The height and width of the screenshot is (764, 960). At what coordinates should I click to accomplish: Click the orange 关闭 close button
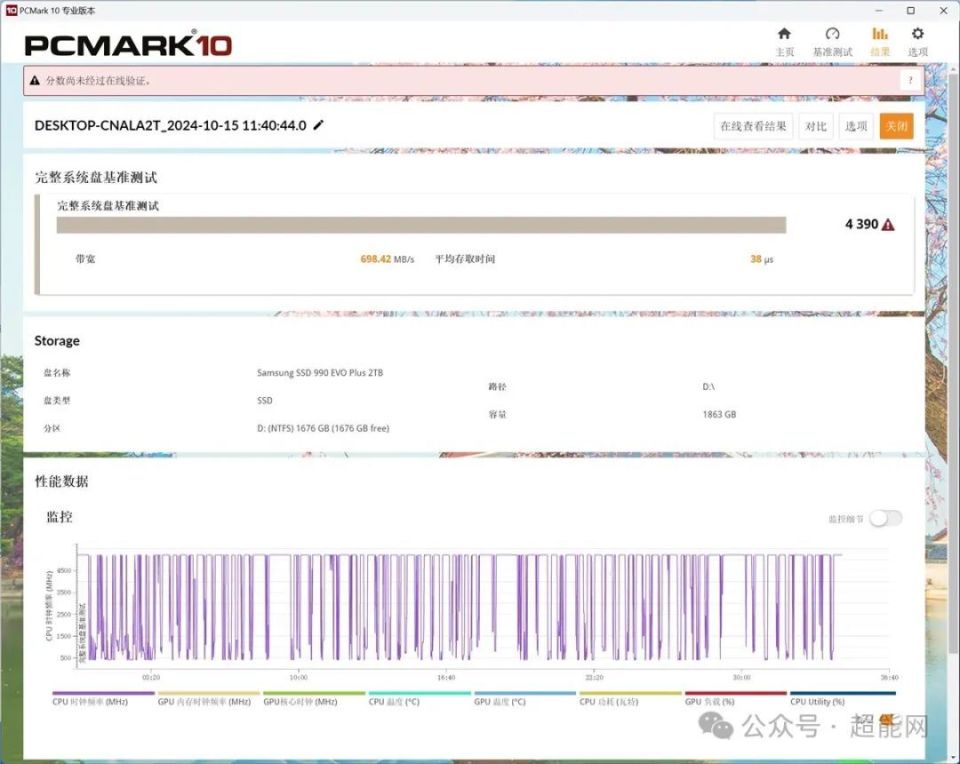pos(896,126)
